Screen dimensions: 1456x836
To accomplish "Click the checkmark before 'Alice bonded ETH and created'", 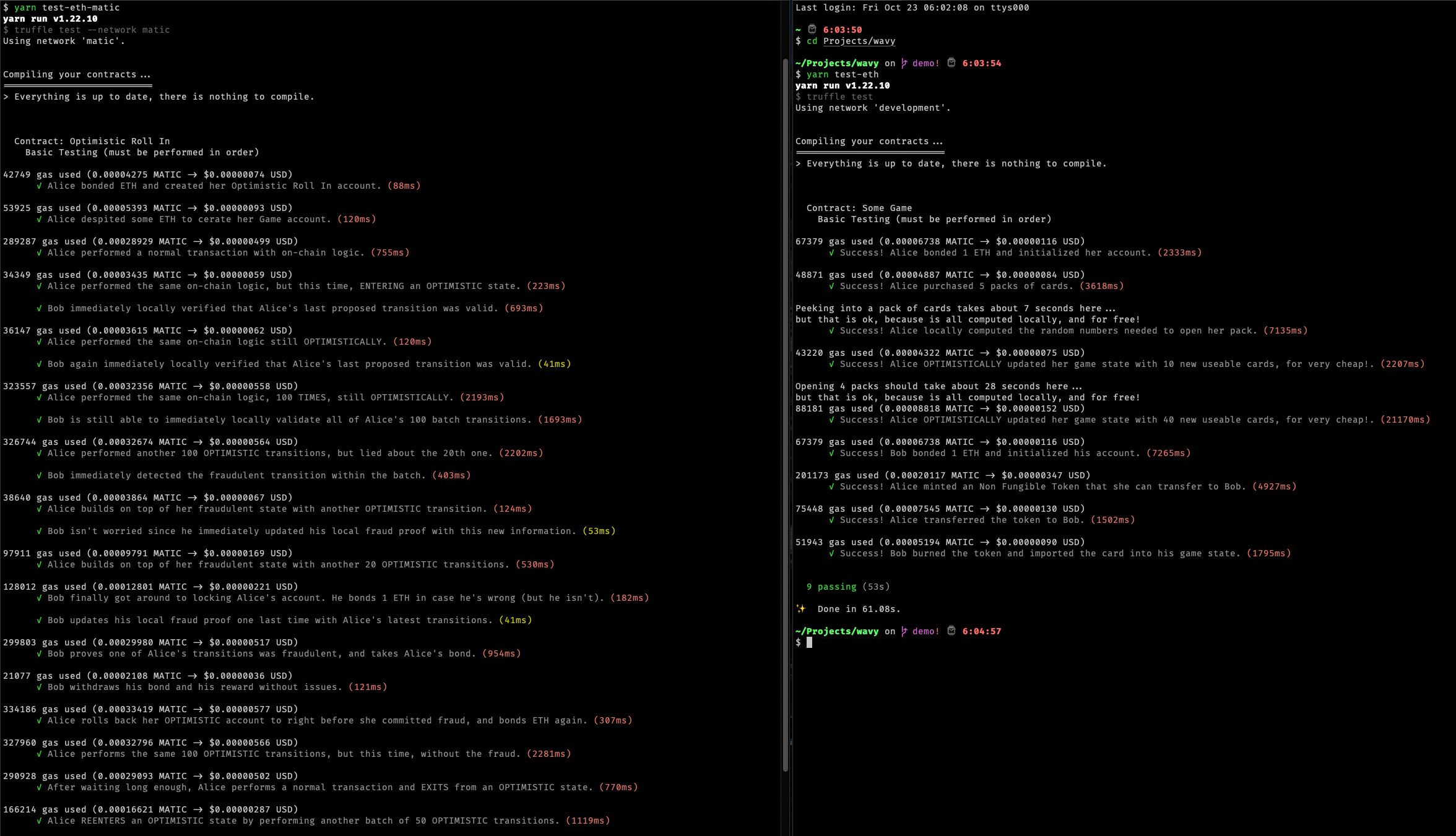I will coord(40,186).
